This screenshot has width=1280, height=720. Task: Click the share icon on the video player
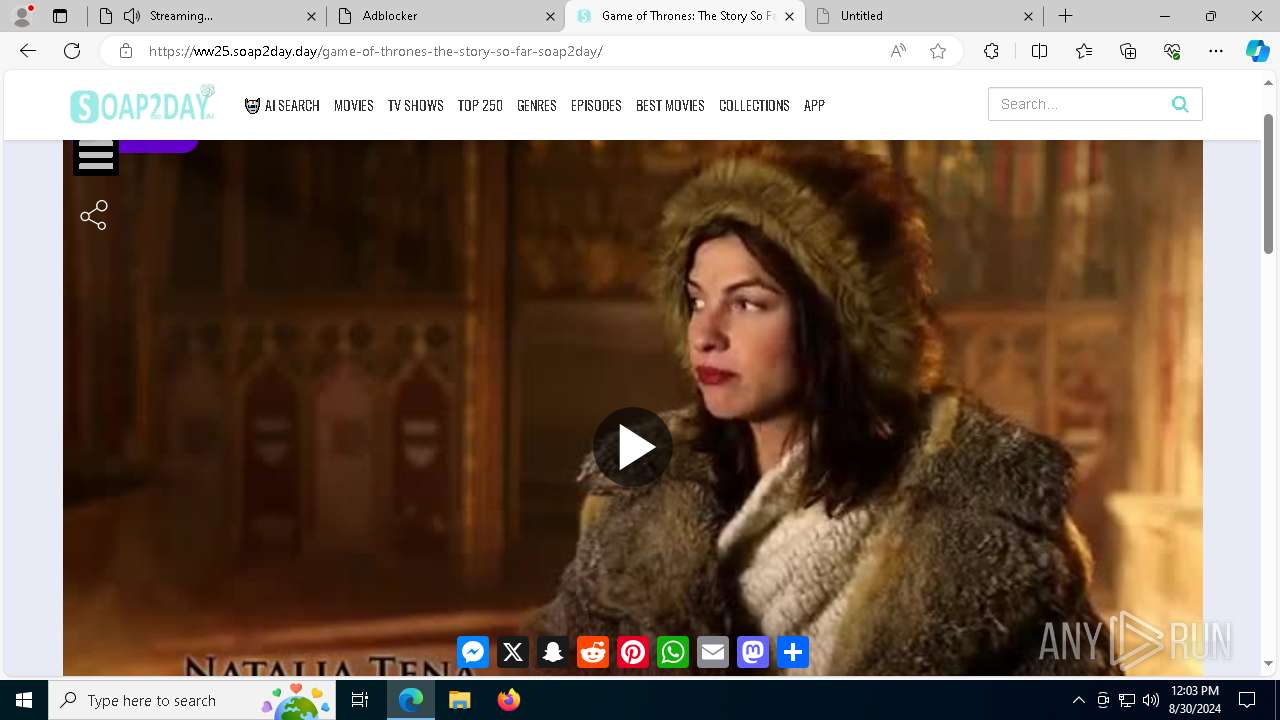pos(94,215)
